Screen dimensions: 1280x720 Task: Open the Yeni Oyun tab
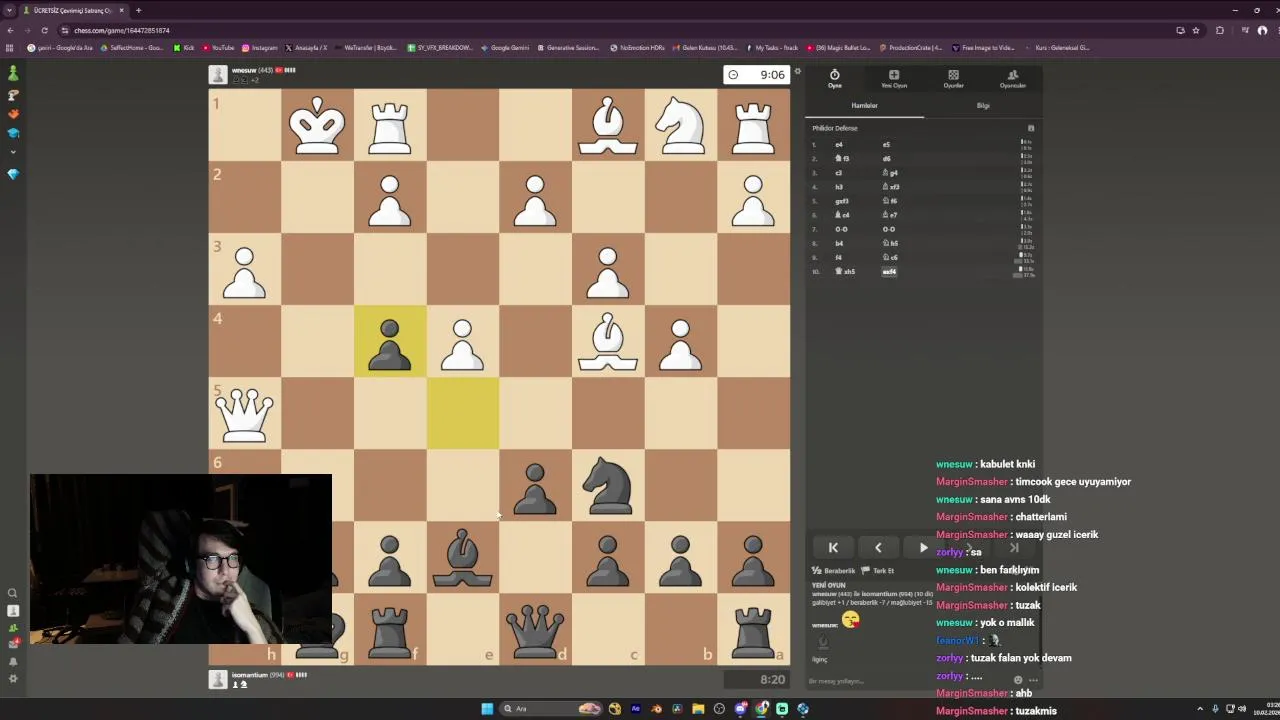click(x=894, y=79)
